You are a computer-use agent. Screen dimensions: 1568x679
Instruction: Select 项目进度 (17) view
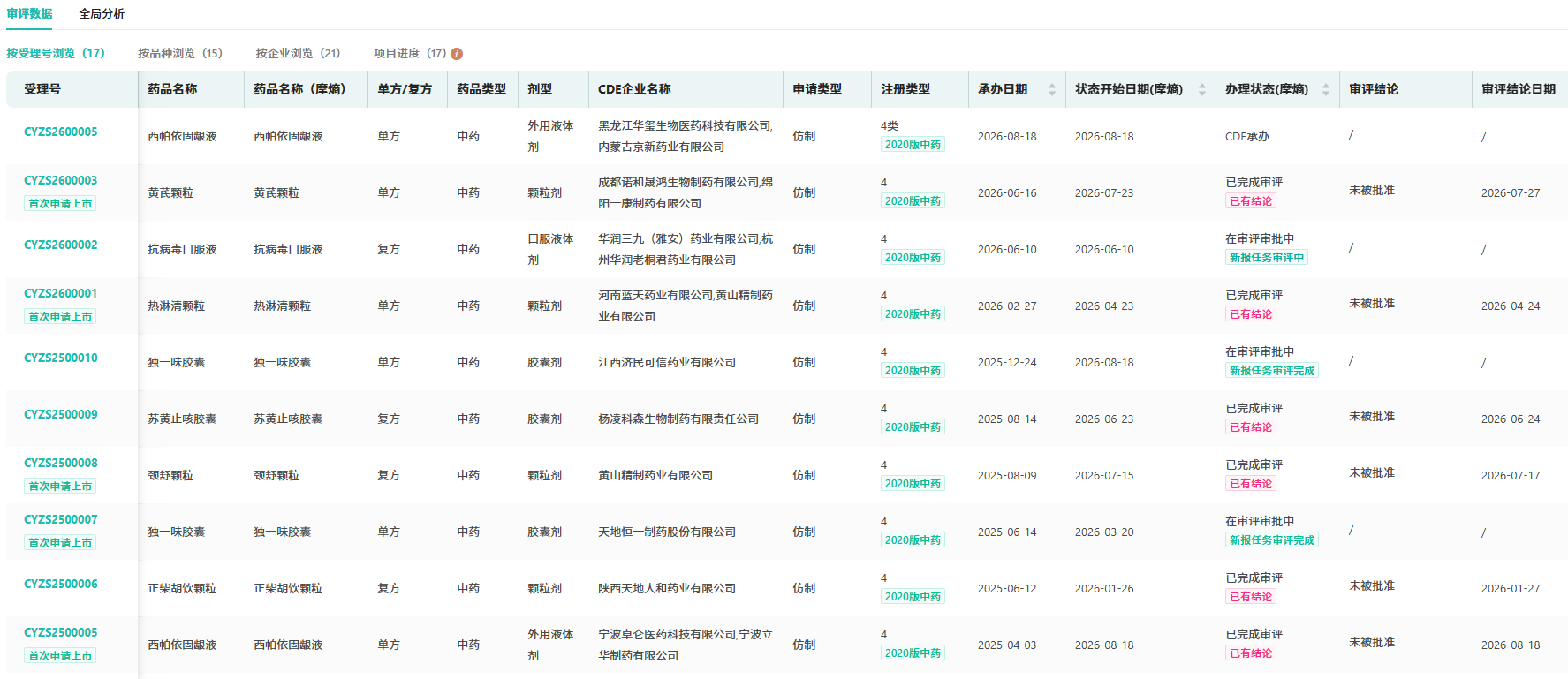point(410,53)
